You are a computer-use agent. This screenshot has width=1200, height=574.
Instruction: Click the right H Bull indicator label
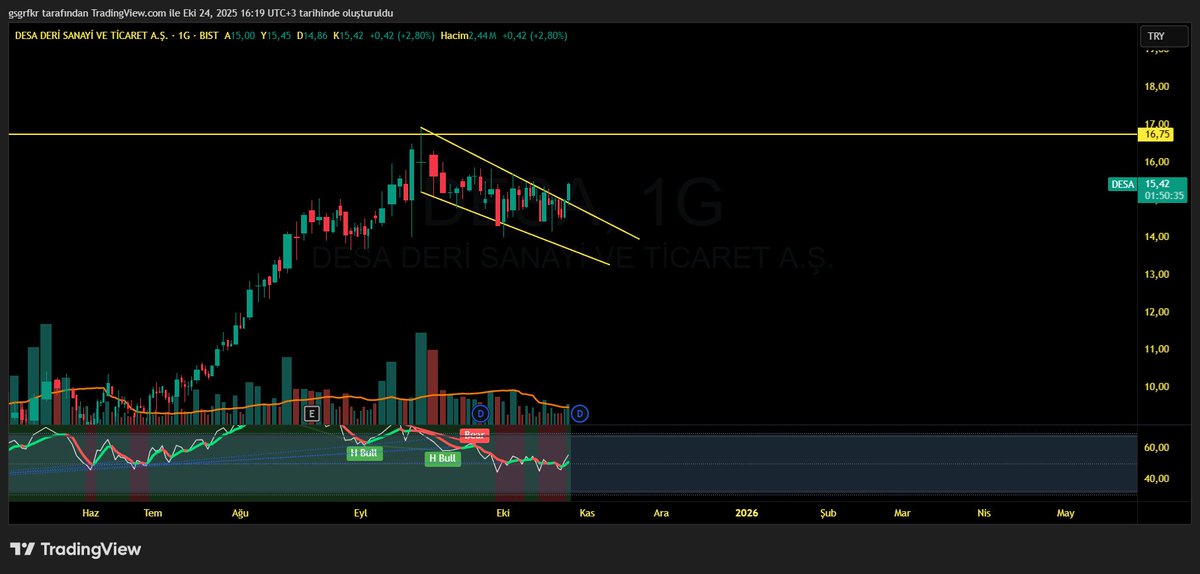pos(442,459)
